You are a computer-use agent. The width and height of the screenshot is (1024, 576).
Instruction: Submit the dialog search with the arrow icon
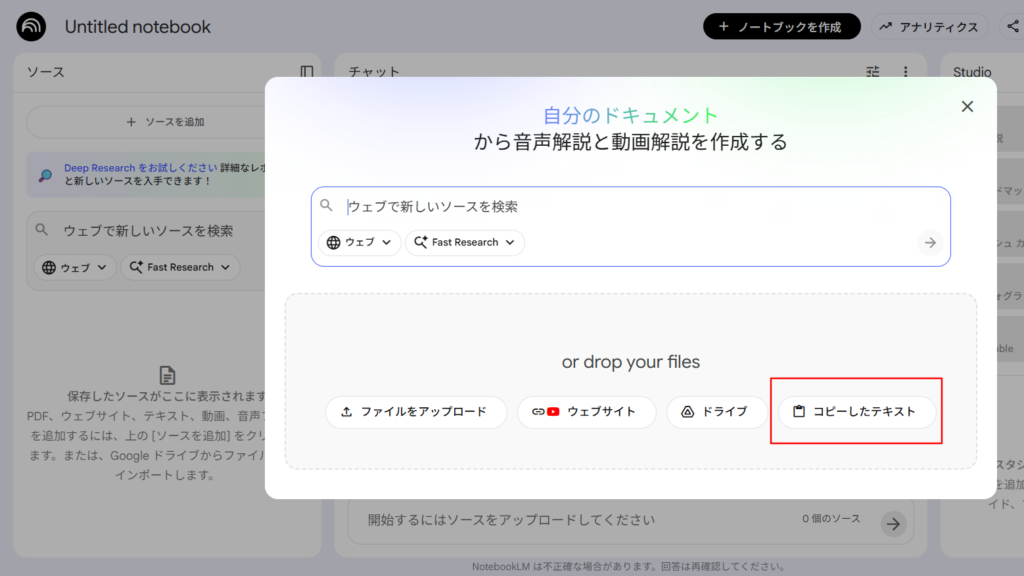click(929, 242)
